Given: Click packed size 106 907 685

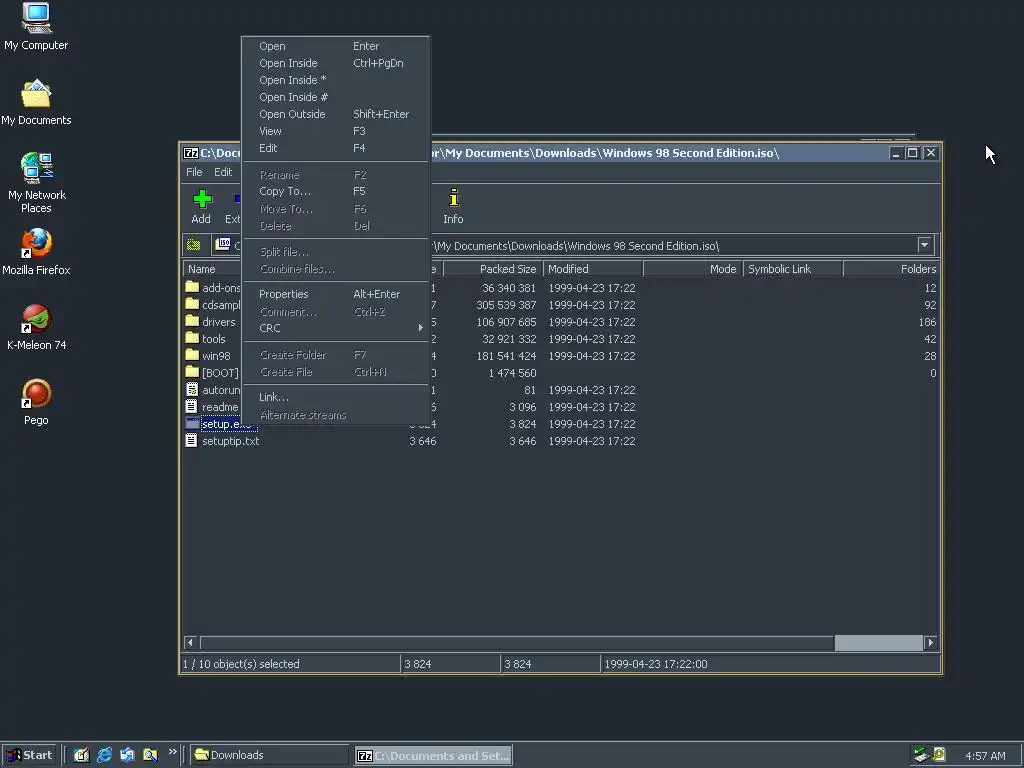Looking at the screenshot, I should (x=506, y=322).
